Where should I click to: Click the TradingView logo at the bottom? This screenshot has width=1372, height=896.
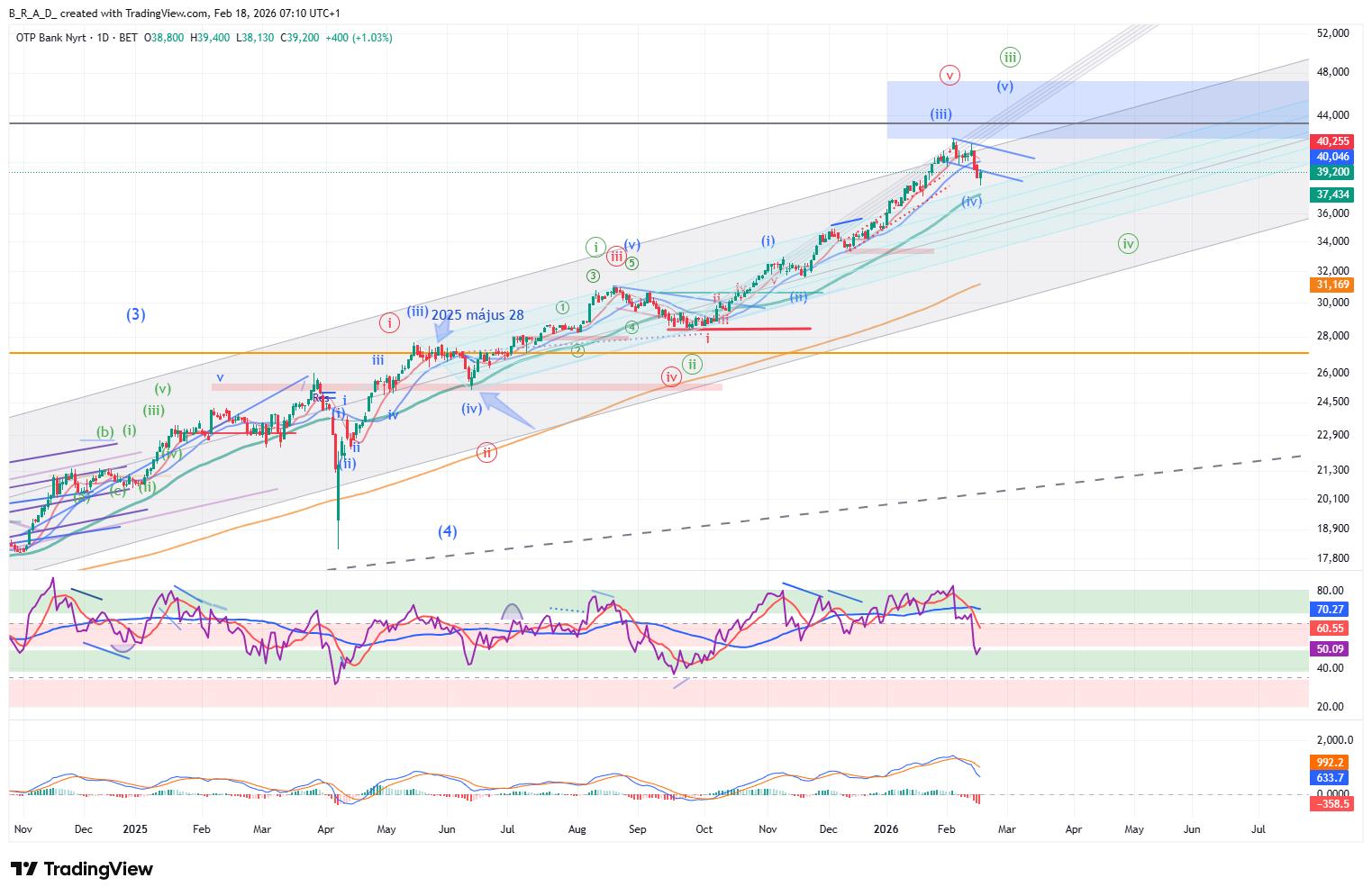(x=82, y=869)
